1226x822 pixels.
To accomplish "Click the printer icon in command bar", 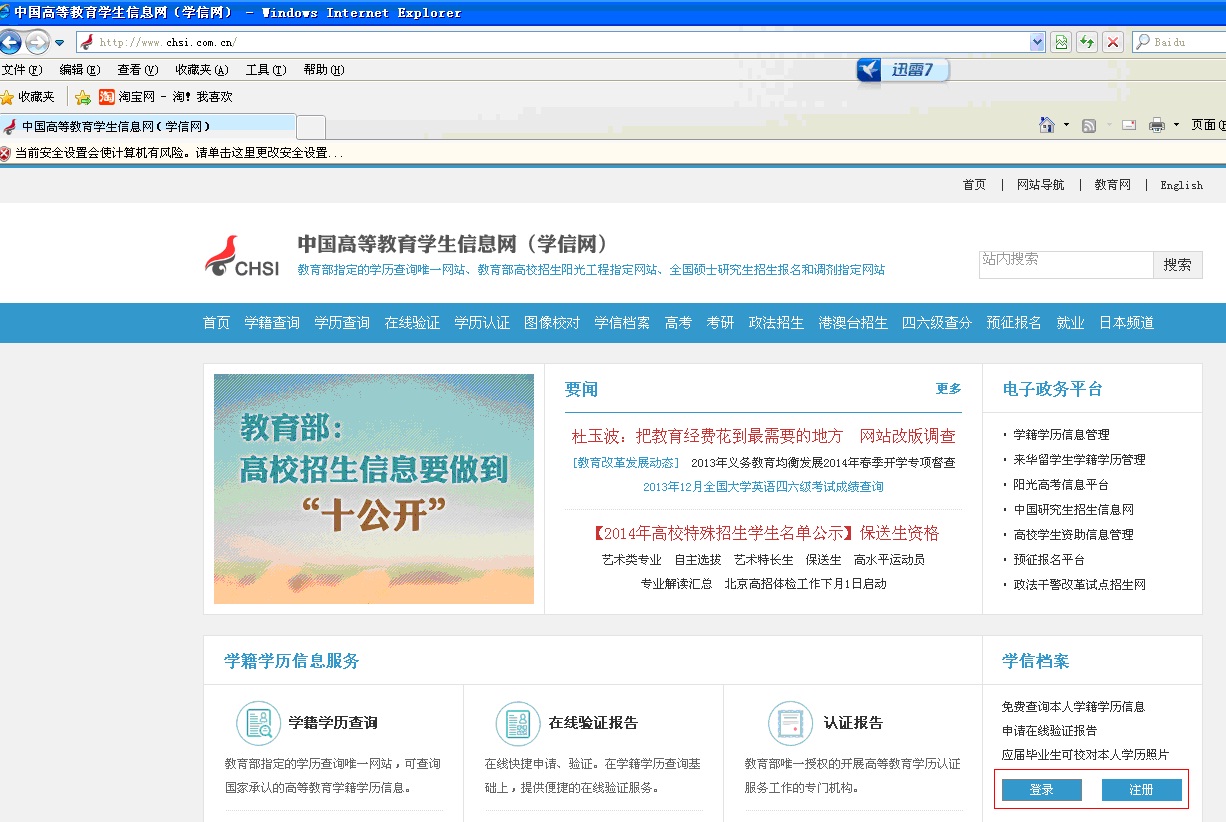I will click(x=1157, y=125).
